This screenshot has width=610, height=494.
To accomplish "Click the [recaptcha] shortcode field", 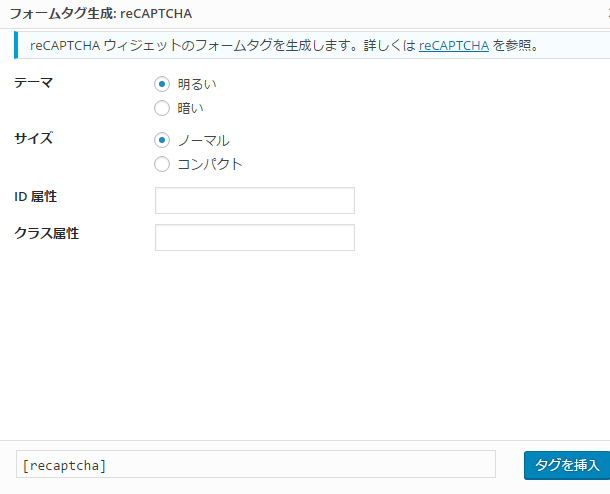I will [256, 465].
